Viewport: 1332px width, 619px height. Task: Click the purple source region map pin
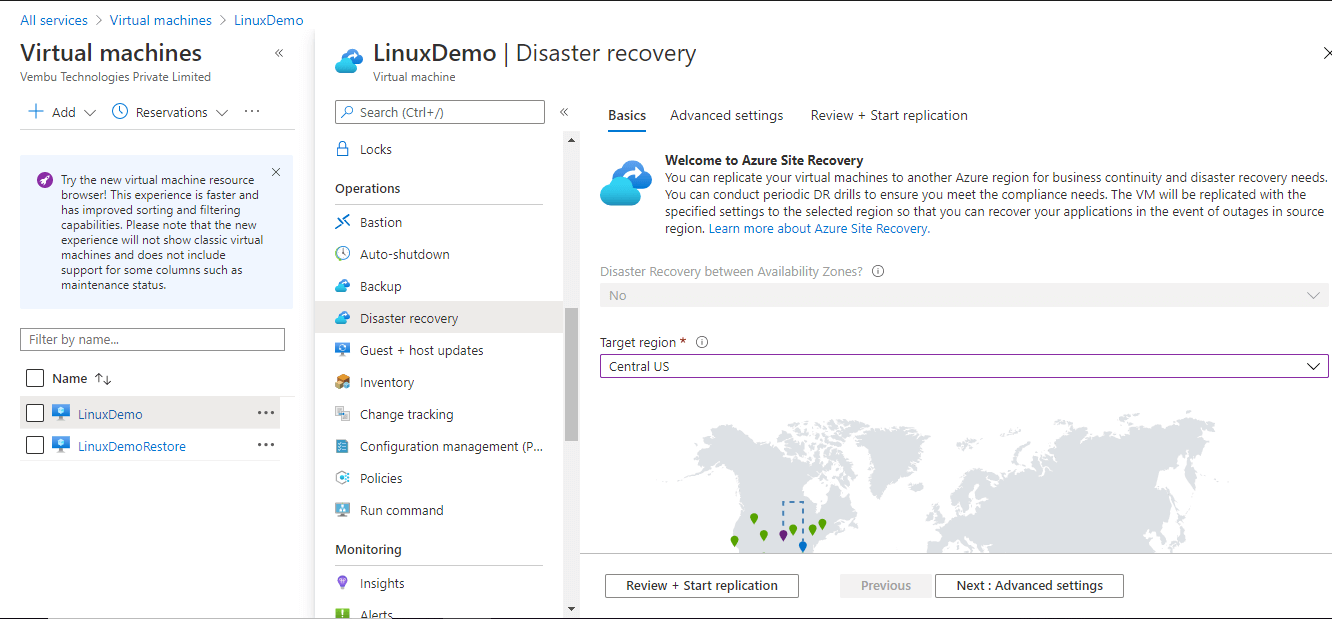tap(783, 535)
